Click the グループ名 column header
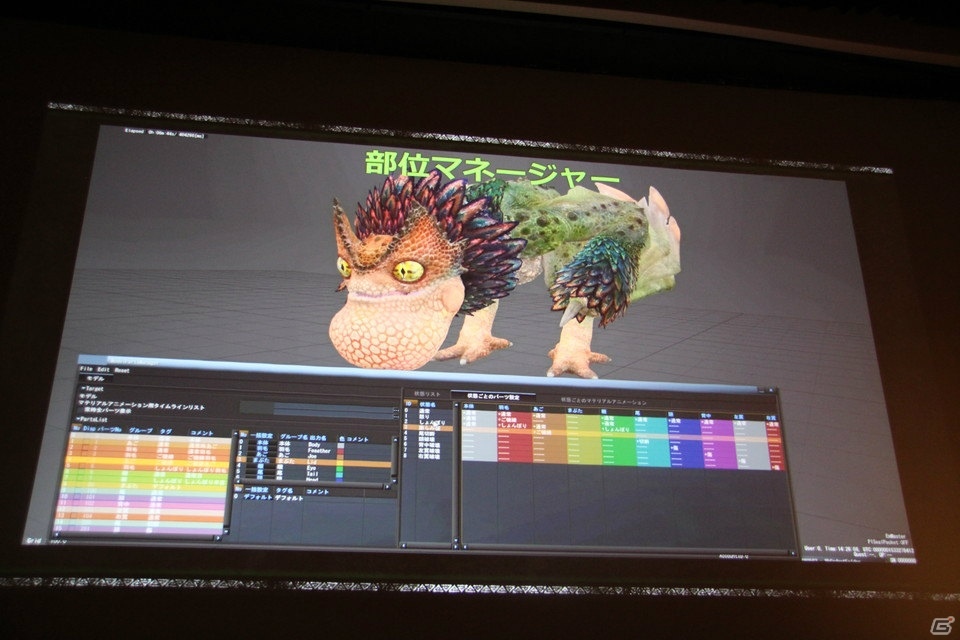960x640 pixels. pos(294,437)
